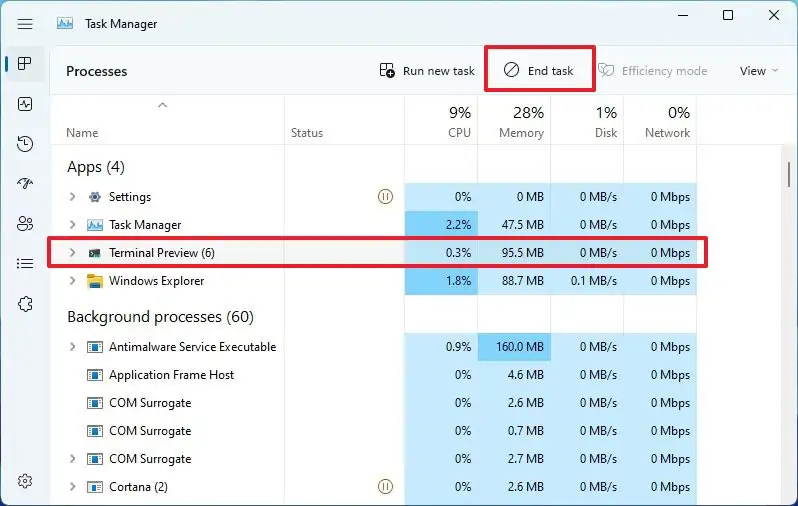
Task: Expand the Terminal Preview process group
Action: click(x=72, y=253)
